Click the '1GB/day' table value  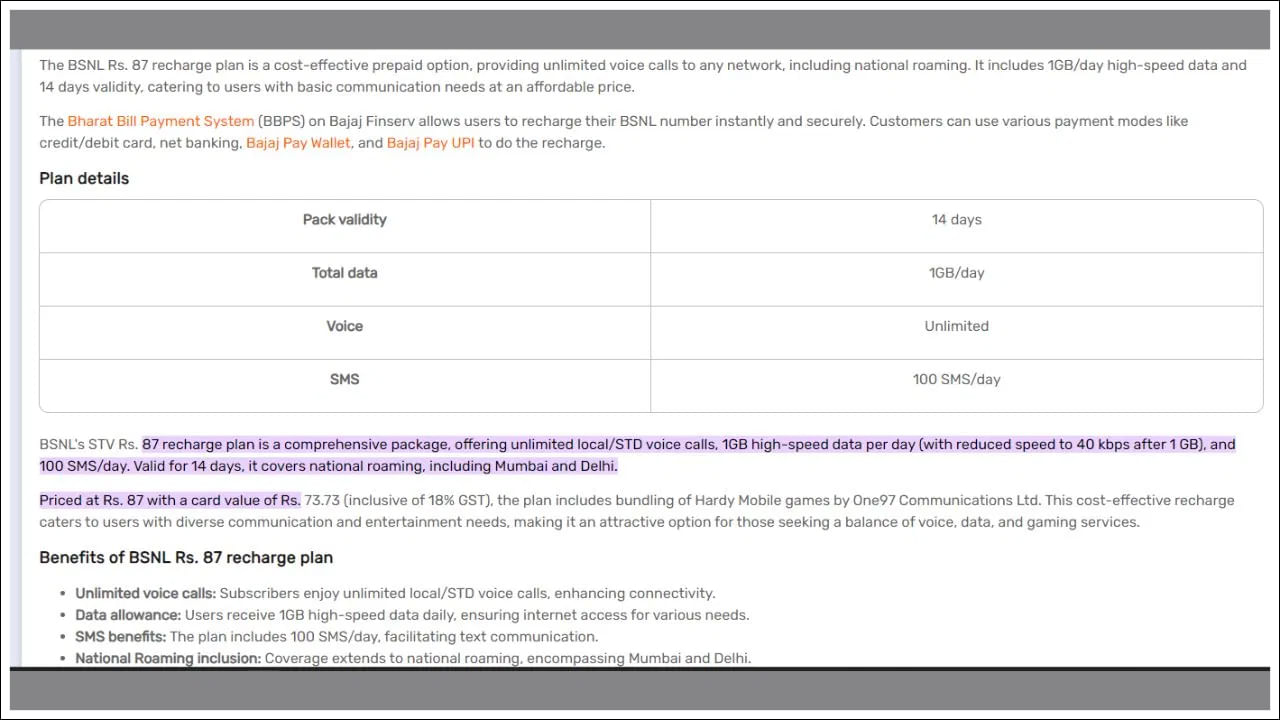click(x=957, y=273)
